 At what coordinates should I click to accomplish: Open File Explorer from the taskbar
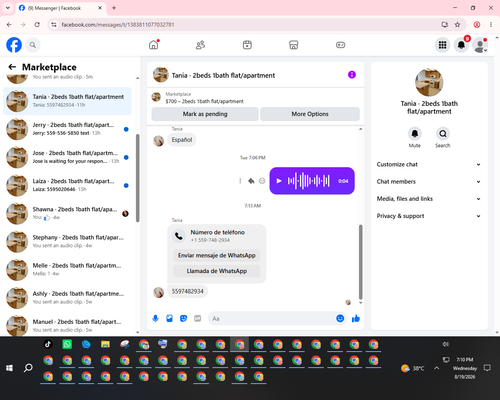[x=105, y=344]
